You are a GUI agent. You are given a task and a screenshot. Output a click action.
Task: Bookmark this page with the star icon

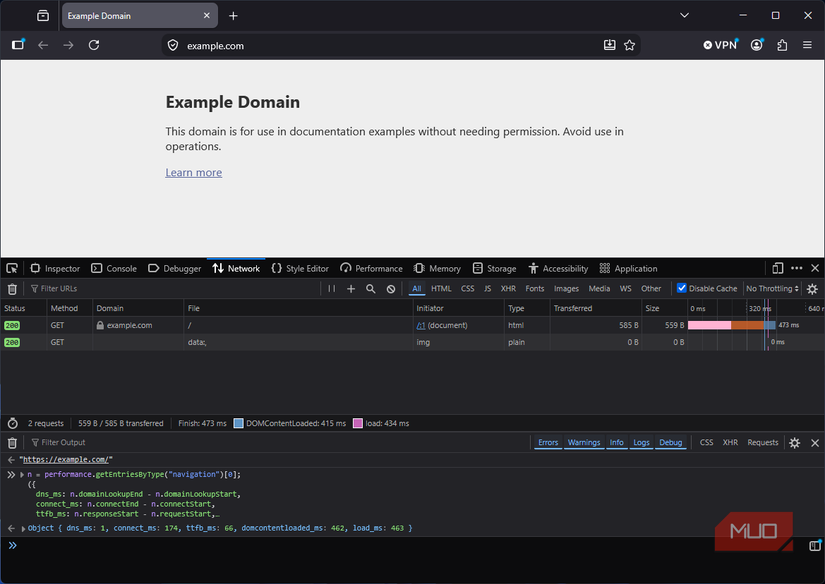pos(629,45)
